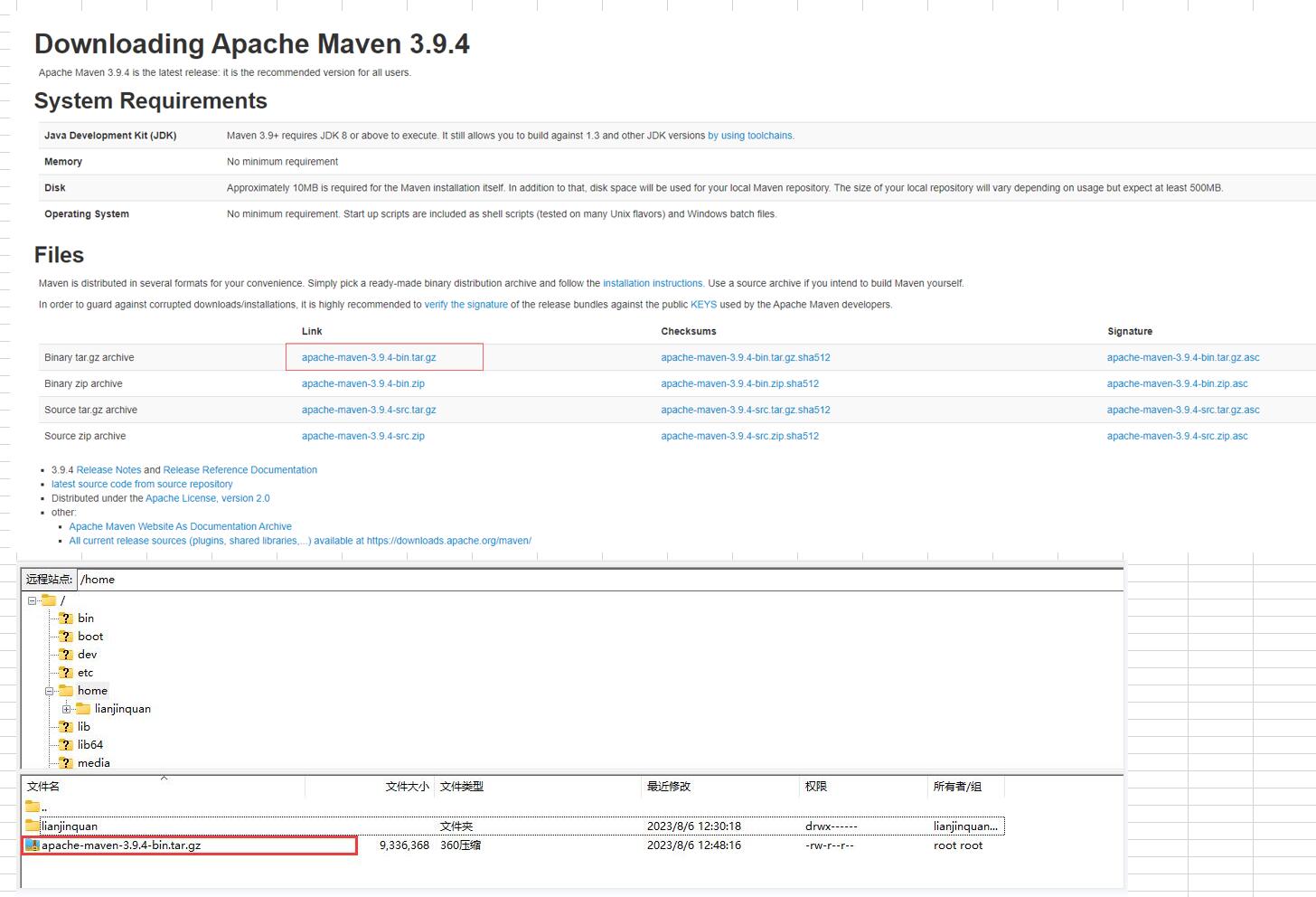This screenshot has height=897, width=1316.
Task: Click the lib64 folder icon
Action: (x=65, y=745)
